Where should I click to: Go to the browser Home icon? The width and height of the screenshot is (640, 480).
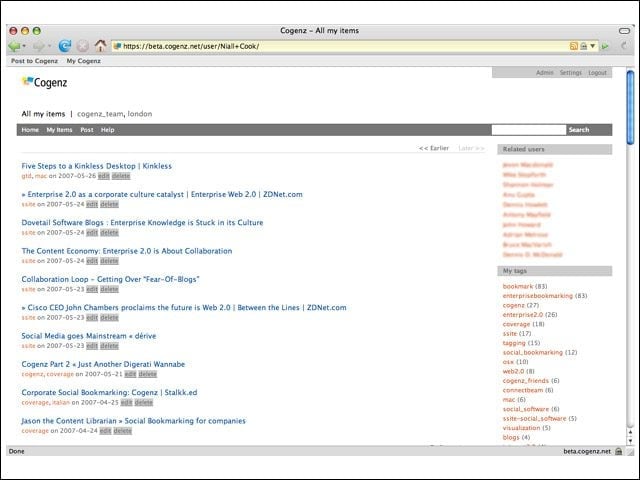(100, 46)
